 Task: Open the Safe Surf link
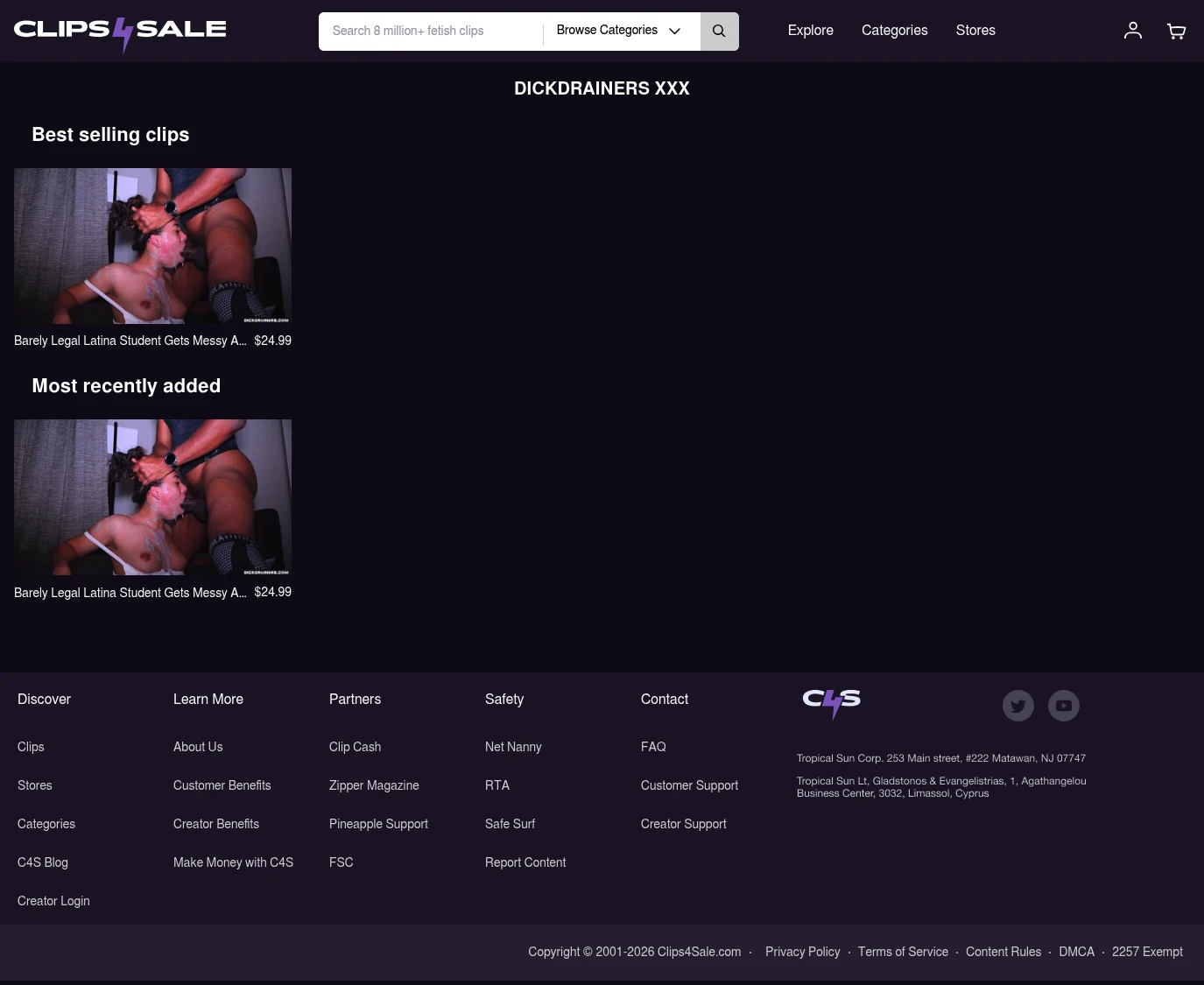[510, 824]
